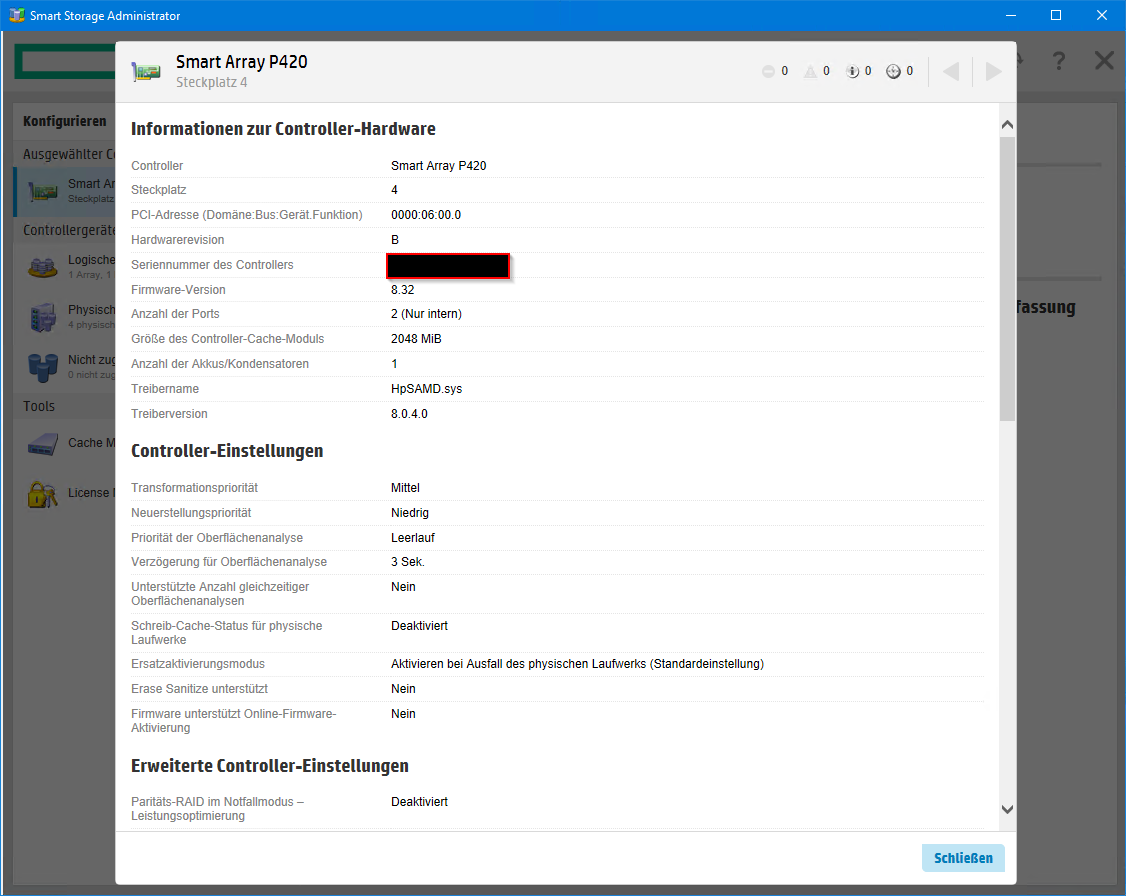Click the Controllergeräte section header
1126x896 pixels.
point(69,230)
